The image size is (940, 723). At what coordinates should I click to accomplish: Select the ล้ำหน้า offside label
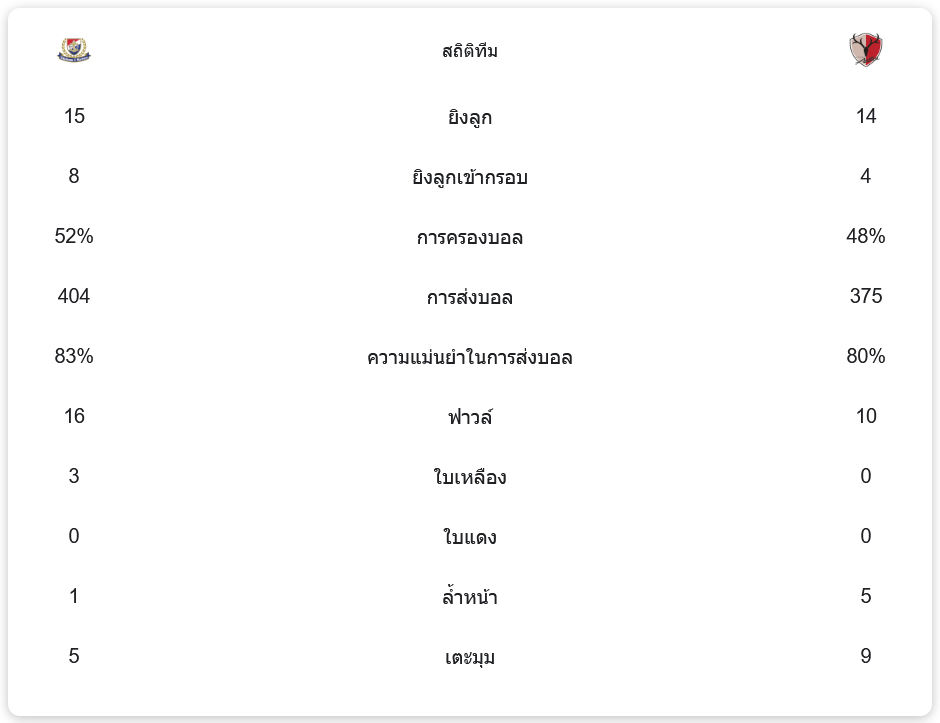469,597
